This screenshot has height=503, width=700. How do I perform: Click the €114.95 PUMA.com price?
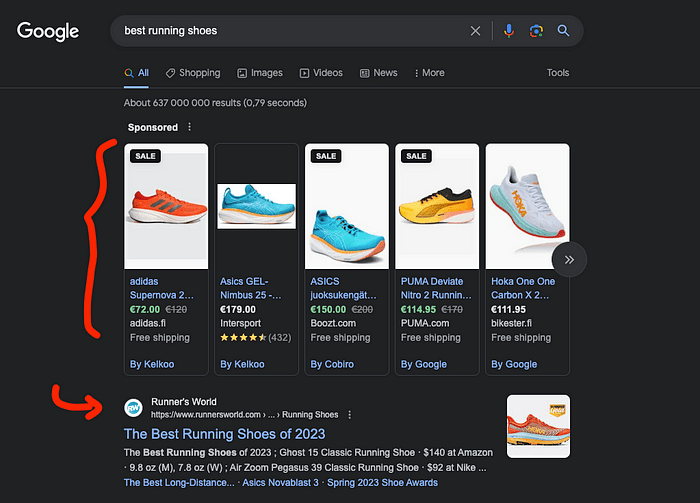418,309
